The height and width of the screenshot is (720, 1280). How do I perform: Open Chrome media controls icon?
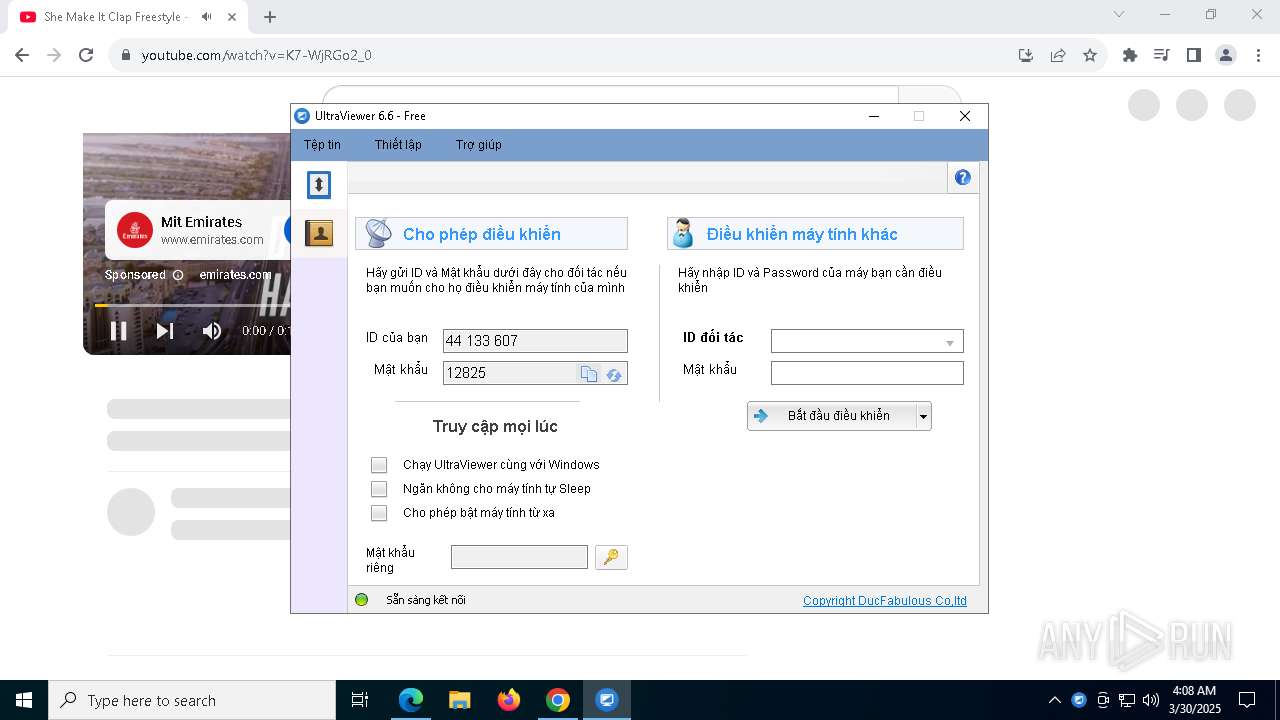tap(1162, 55)
